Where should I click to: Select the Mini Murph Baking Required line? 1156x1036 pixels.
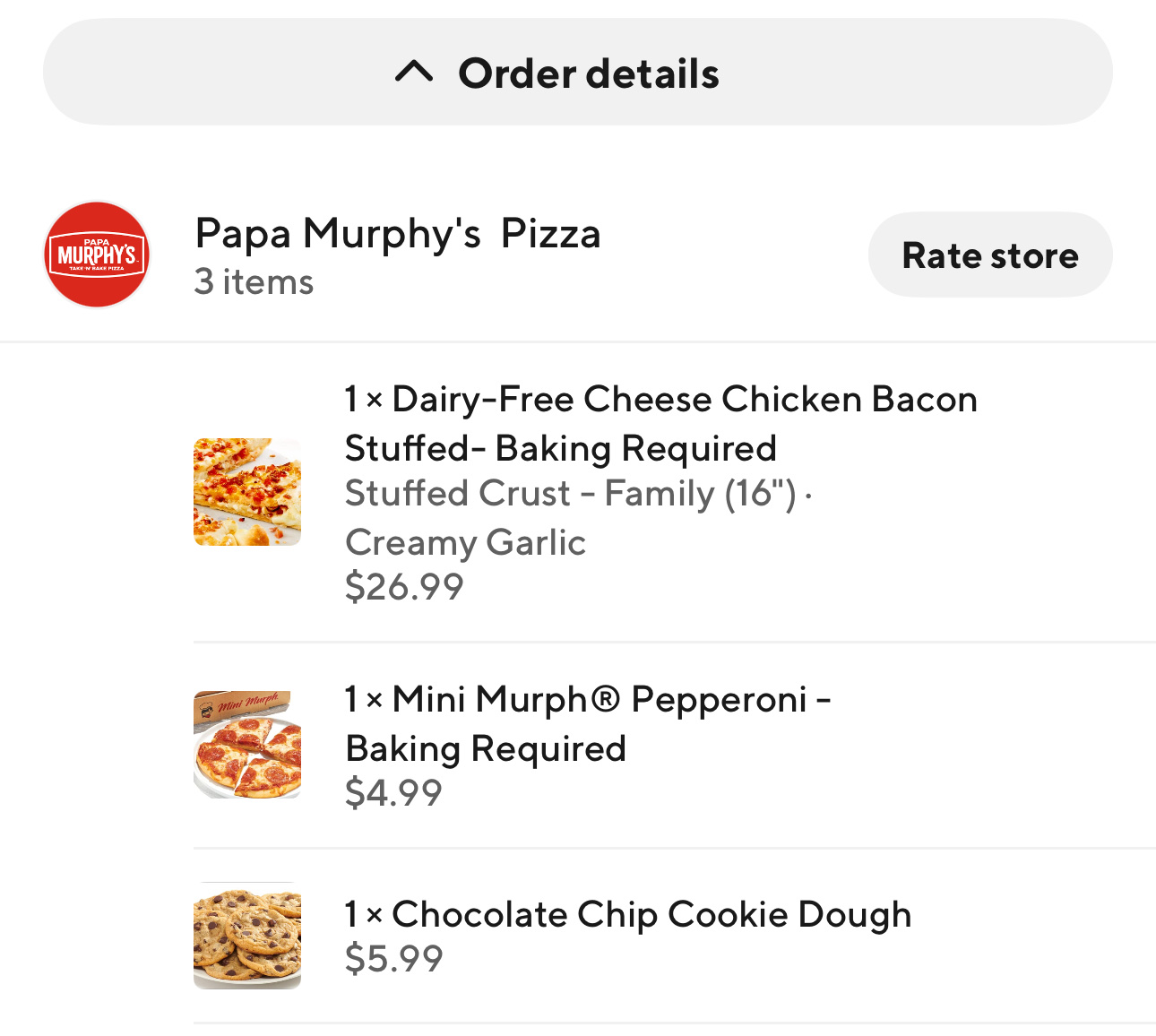coord(486,748)
